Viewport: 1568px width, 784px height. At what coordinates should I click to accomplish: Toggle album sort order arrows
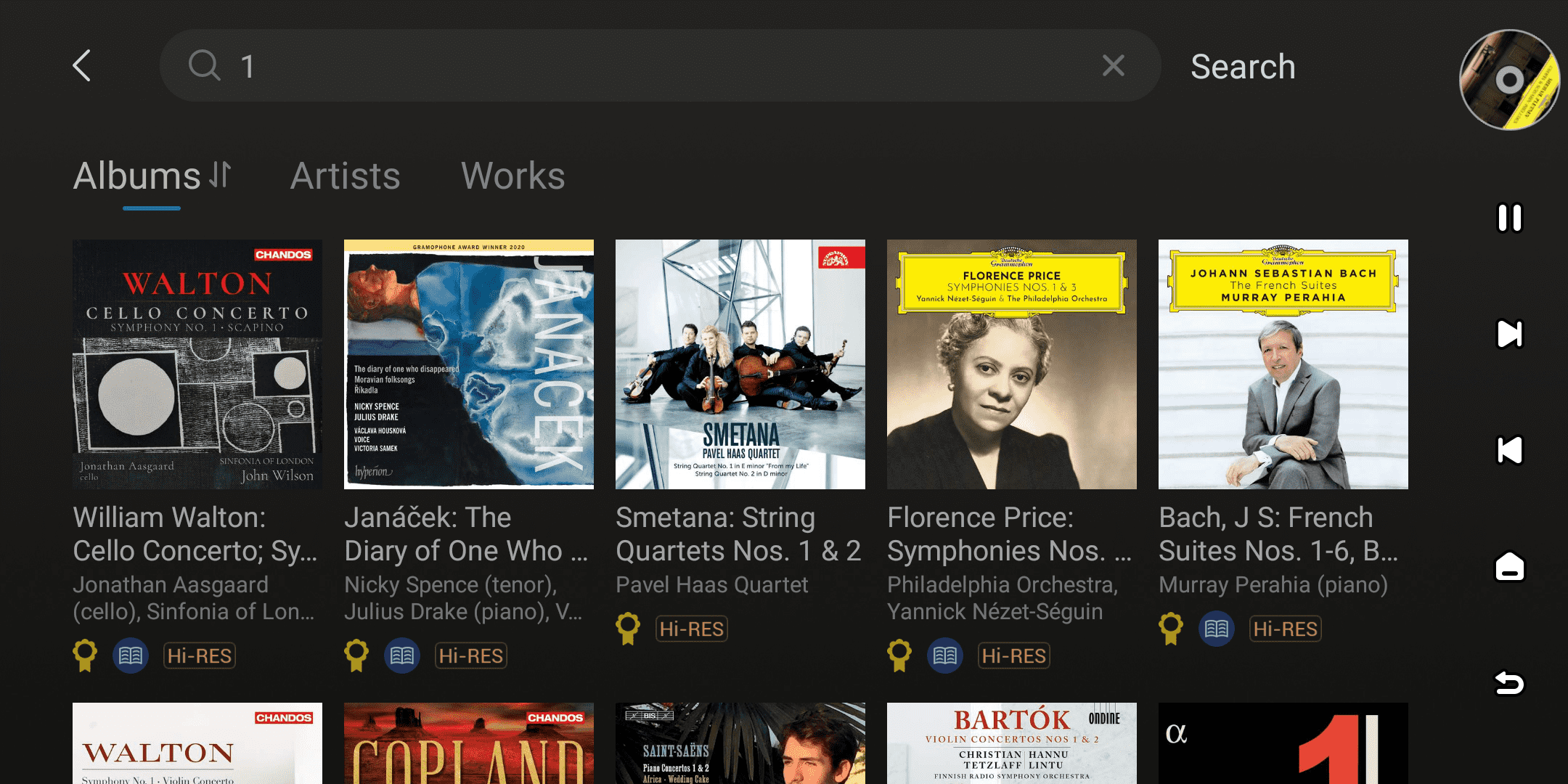coord(220,174)
